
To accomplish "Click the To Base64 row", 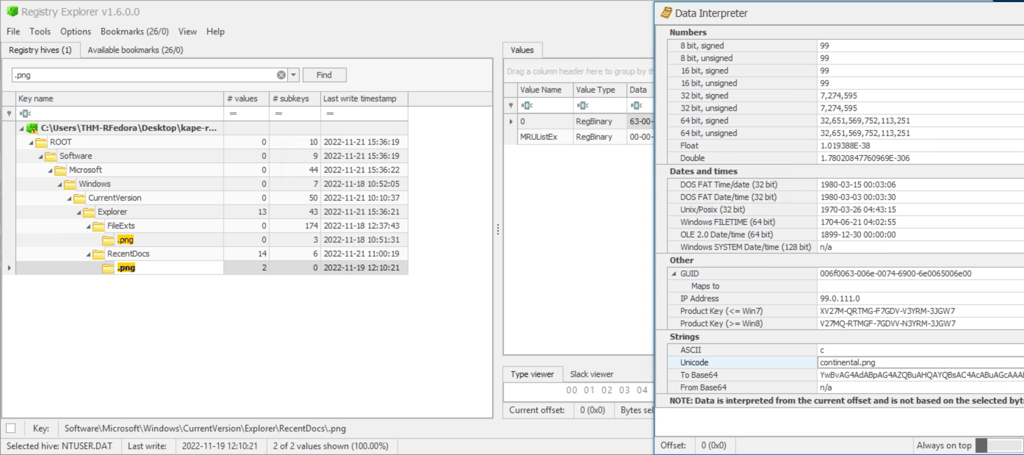I will coord(846,375).
